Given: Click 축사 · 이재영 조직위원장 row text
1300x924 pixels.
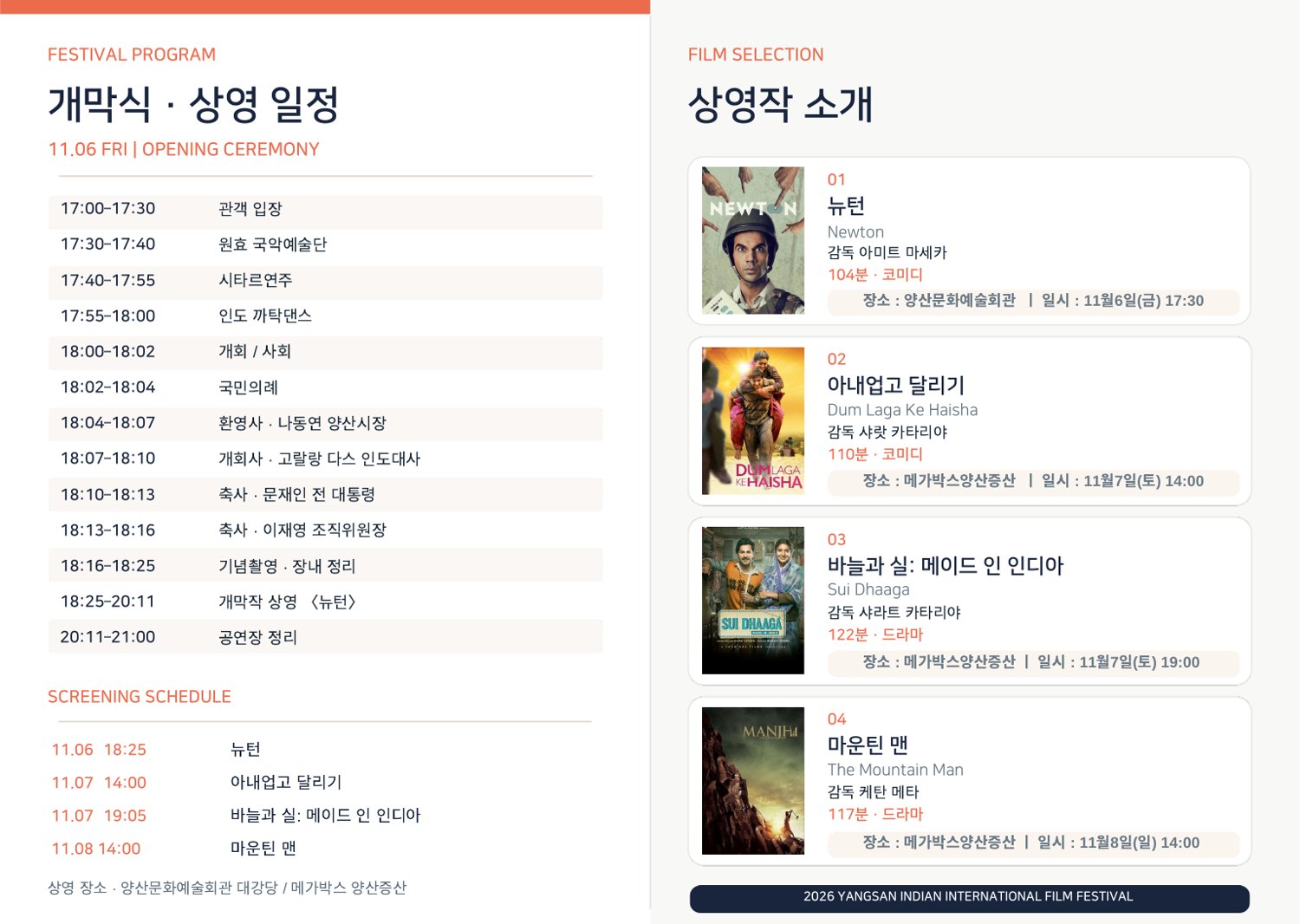Looking at the screenshot, I should (x=302, y=530).
